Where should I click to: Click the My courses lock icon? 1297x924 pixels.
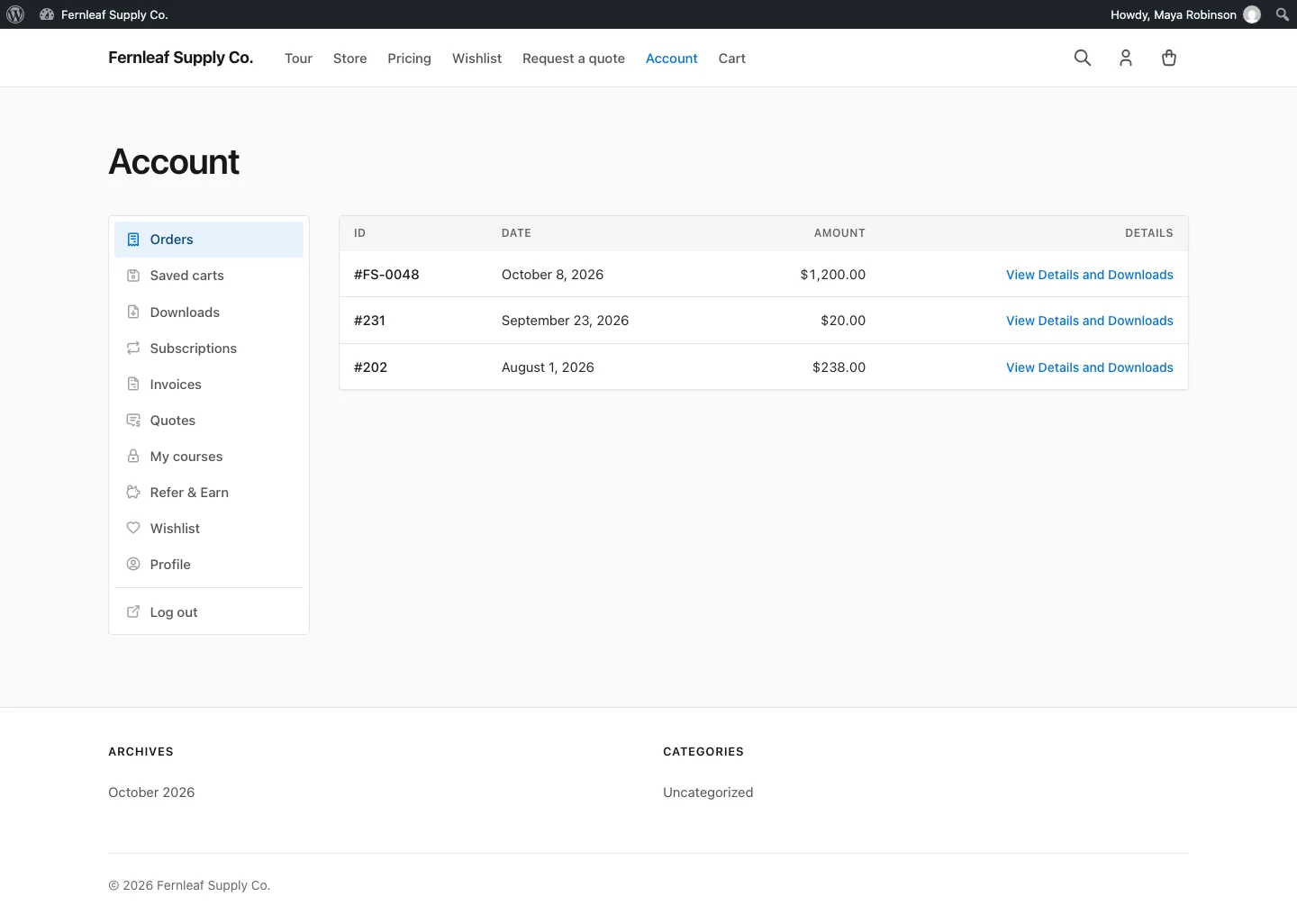point(133,456)
